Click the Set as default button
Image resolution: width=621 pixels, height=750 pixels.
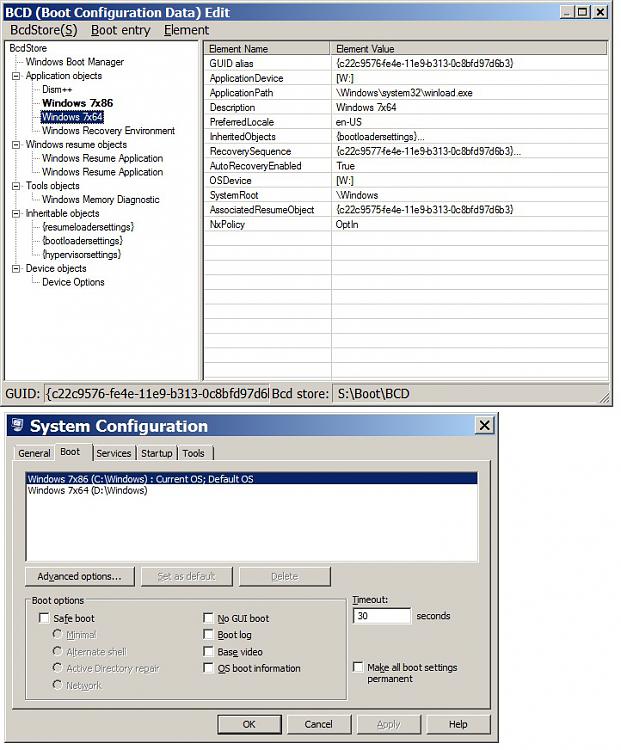(x=187, y=576)
